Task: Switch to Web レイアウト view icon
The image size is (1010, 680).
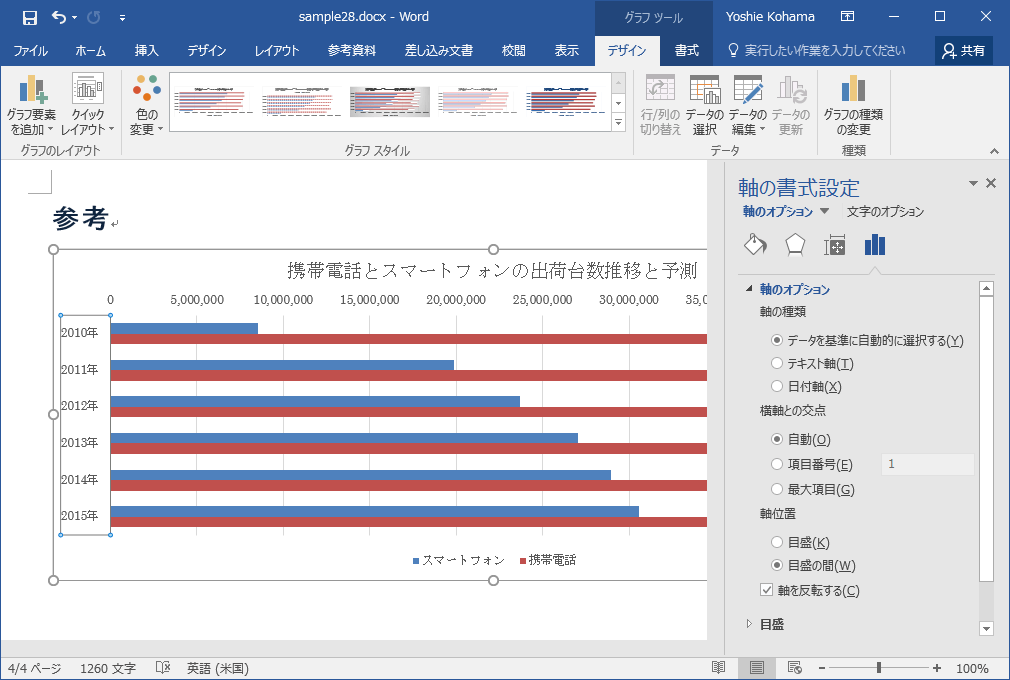Action: (x=795, y=668)
